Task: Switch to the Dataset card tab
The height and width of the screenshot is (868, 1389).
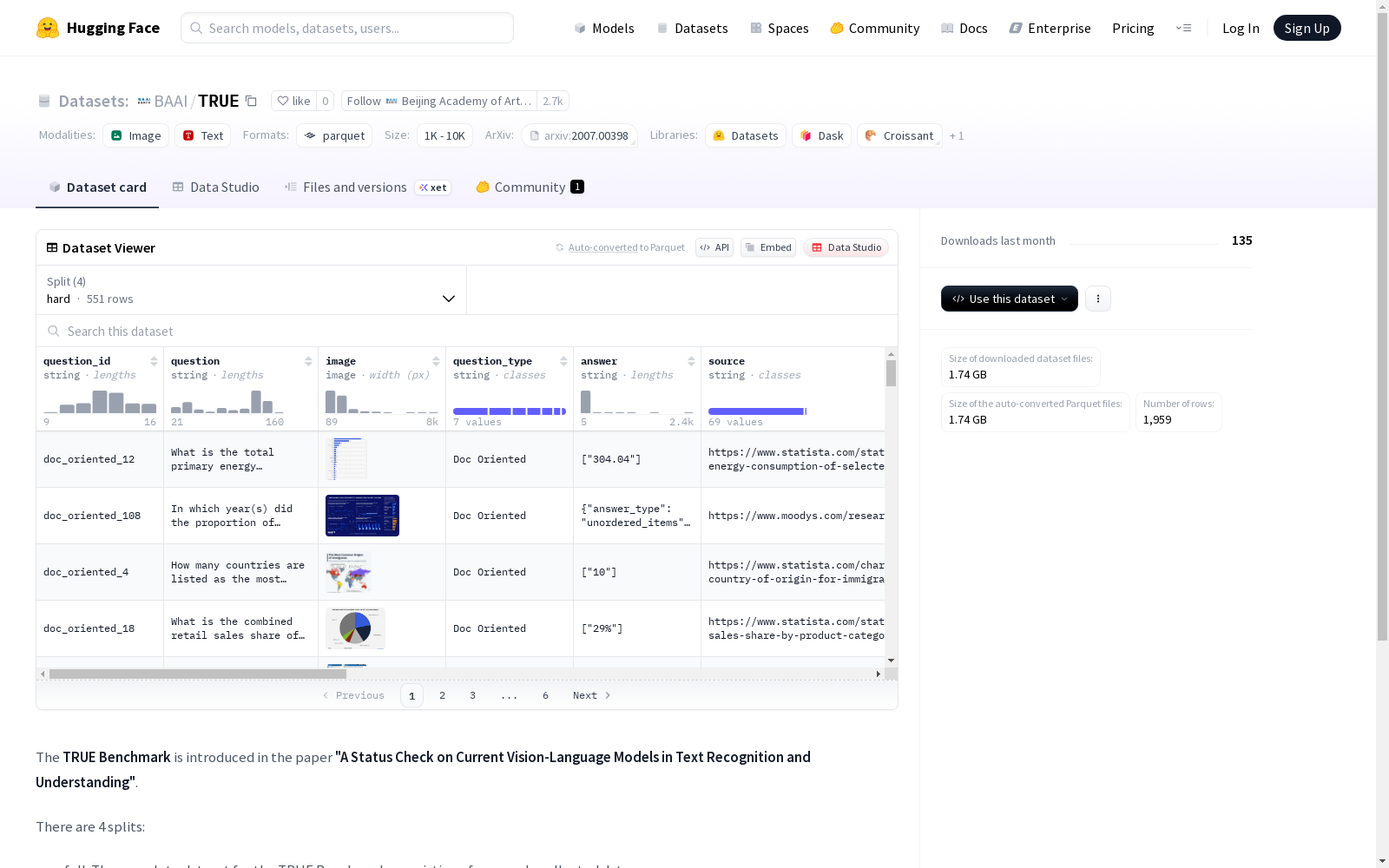Action: 97,187
